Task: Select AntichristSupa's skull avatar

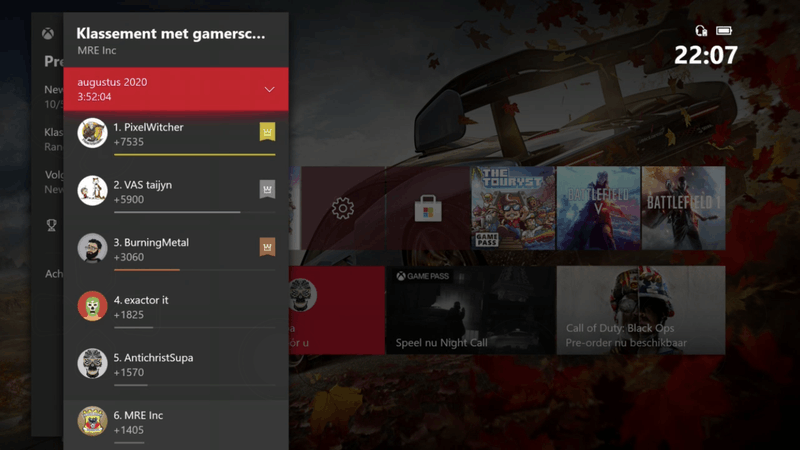Action: coord(92,363)
